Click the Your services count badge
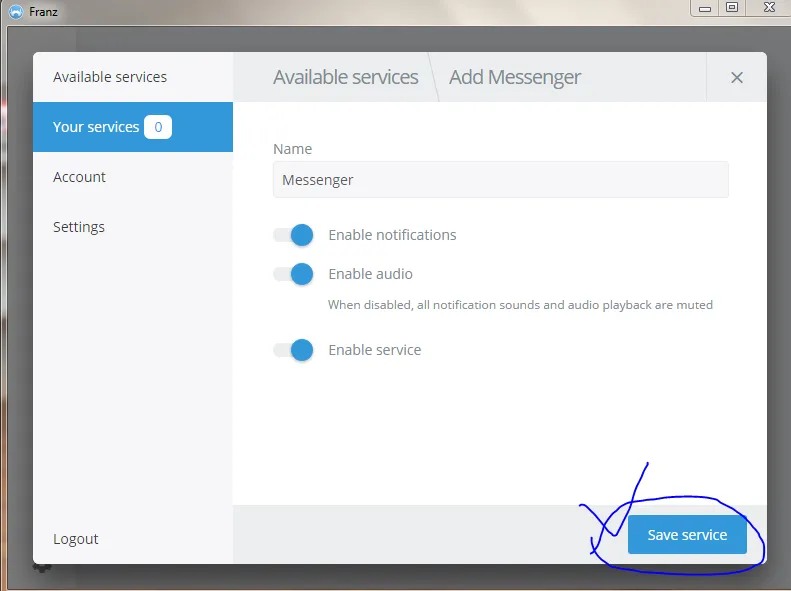The height and width of the screenshot is (591, 791). (x=158, y=127)
